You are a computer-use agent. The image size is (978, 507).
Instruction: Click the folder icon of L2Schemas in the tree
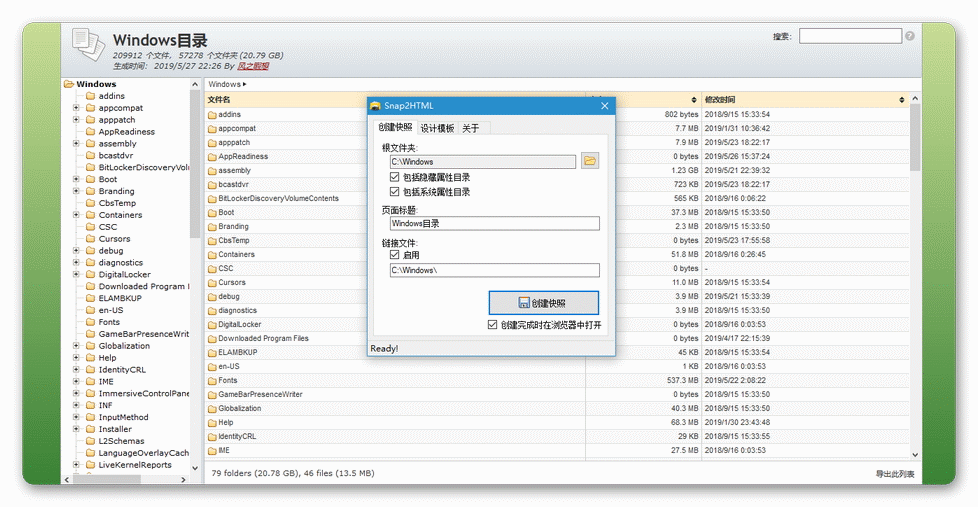click(x=90, y=441)
